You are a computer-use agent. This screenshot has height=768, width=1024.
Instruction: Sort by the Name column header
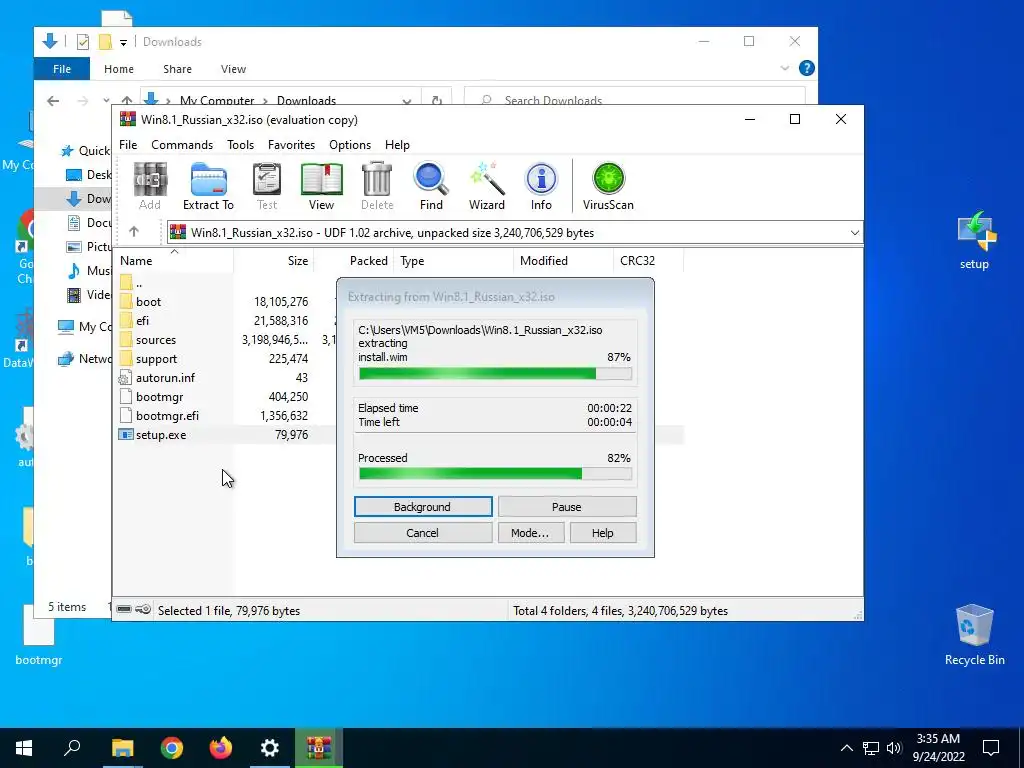(x=174, y=261)
